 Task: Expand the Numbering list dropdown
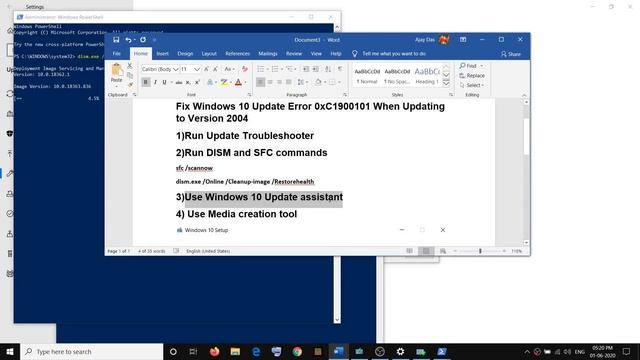click(282, 69)
